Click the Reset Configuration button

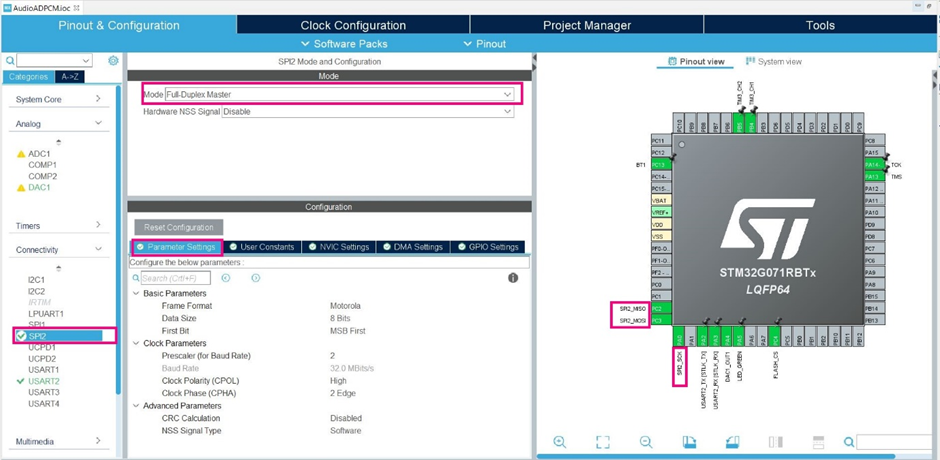179,227
